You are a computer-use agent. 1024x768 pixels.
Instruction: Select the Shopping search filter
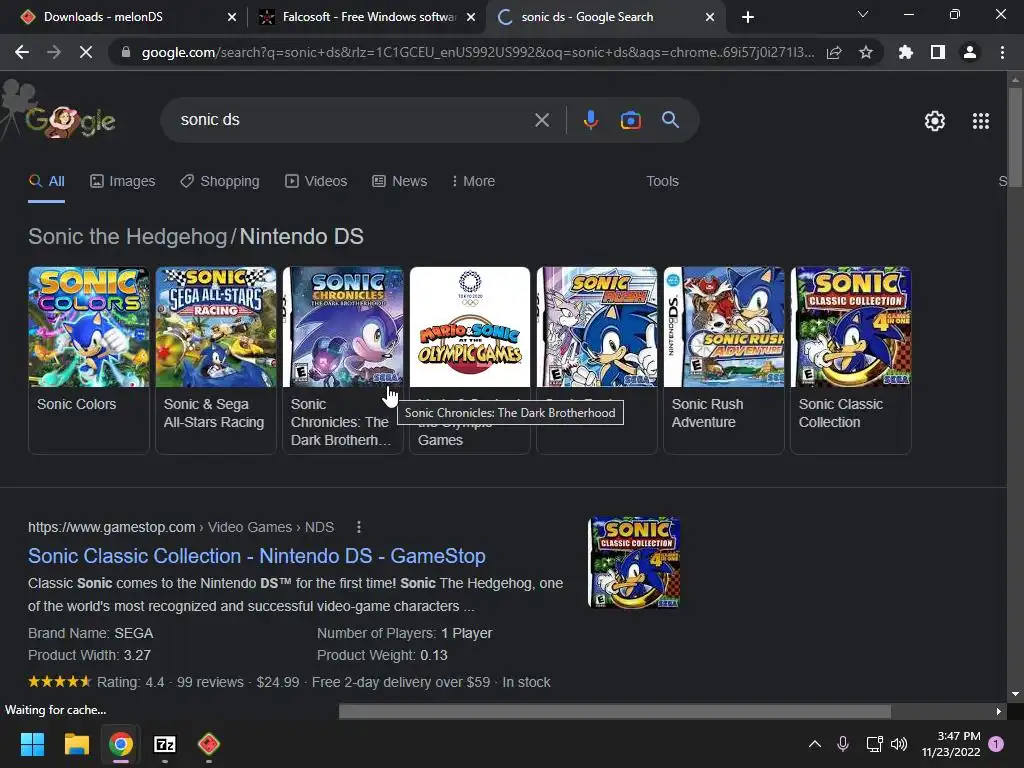pyautogui.click(x=220, y=182)
